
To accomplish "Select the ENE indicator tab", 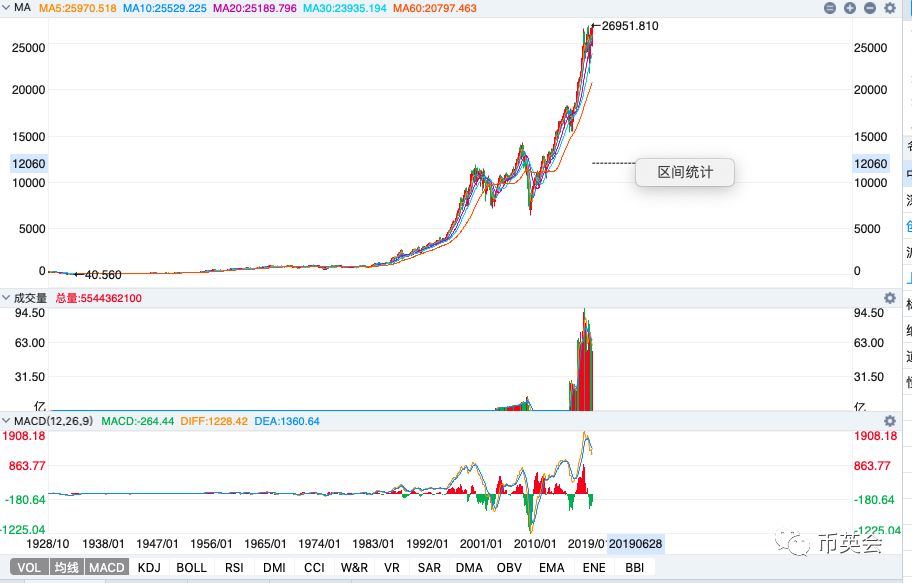I will tap(594, 567).
